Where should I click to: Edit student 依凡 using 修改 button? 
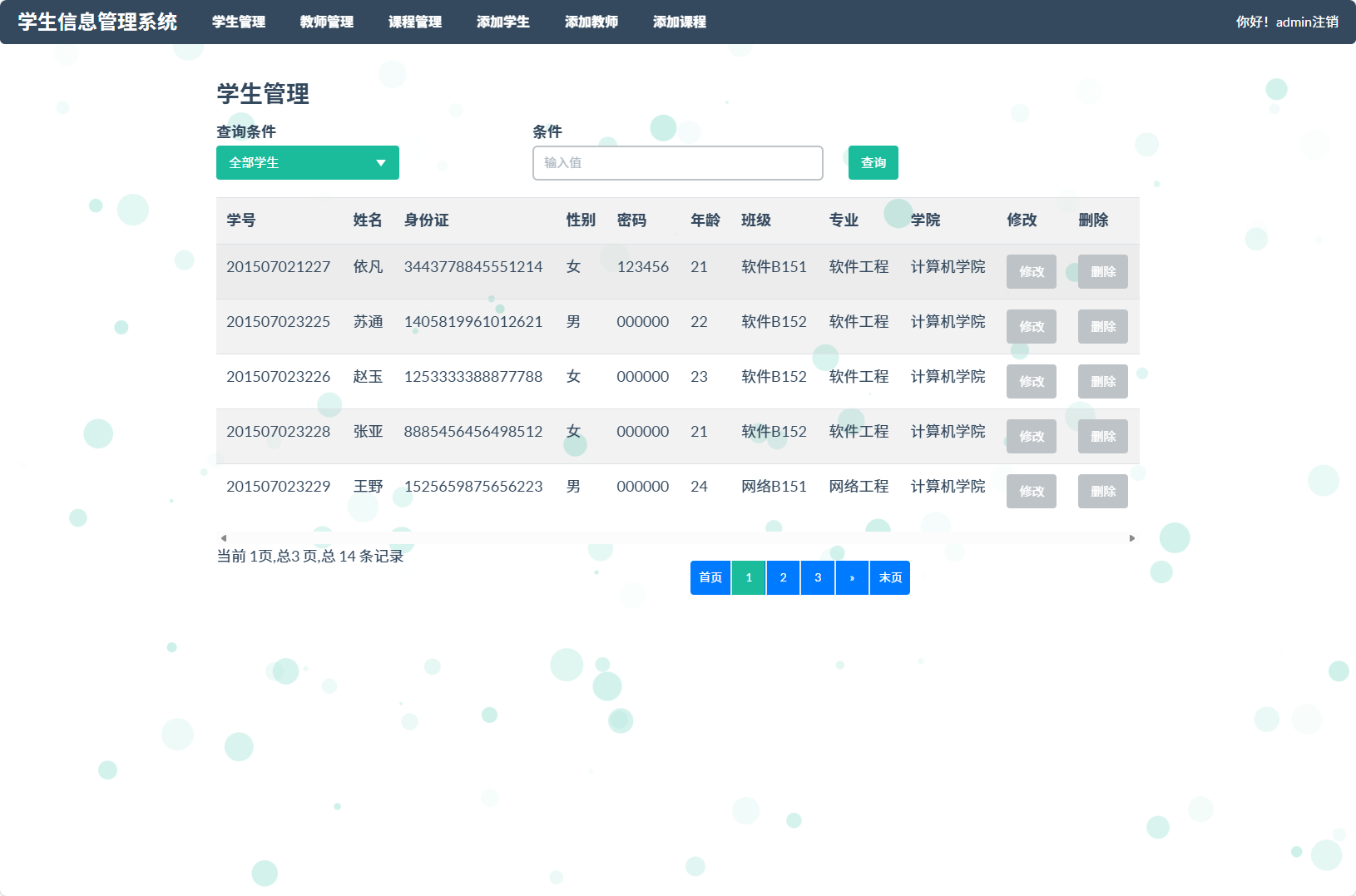tap(1031, 271)
